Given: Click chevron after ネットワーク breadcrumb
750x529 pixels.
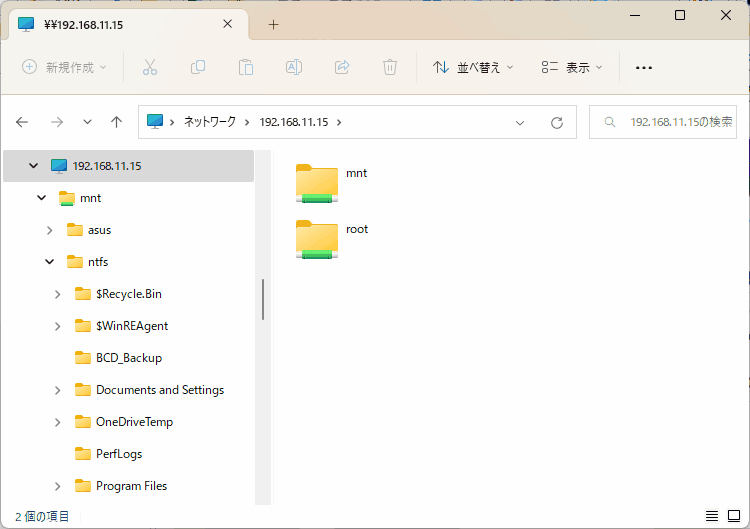Looking at the screenshot, I should click(247, 122).
